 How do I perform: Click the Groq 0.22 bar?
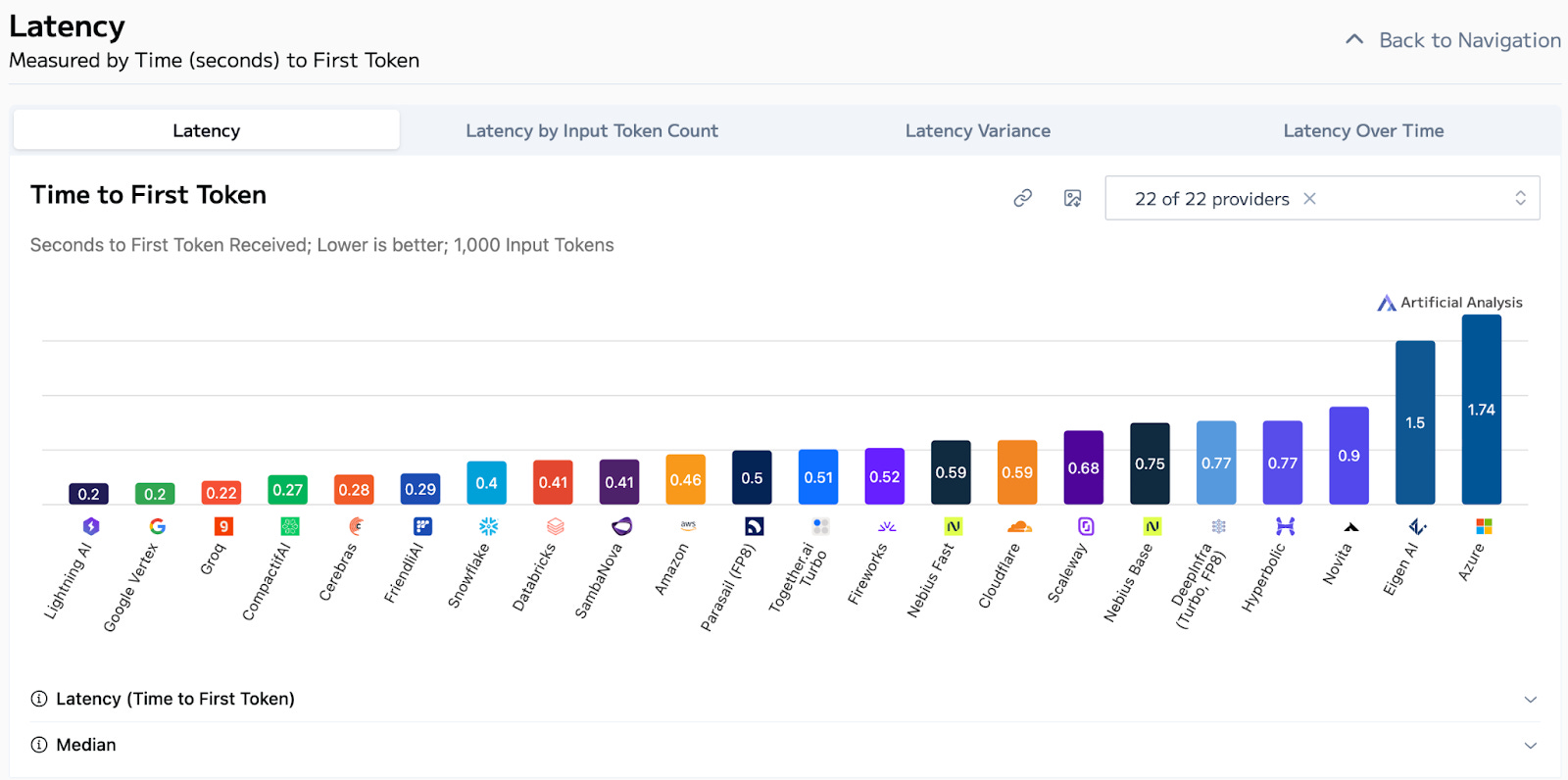pos(221,493)
